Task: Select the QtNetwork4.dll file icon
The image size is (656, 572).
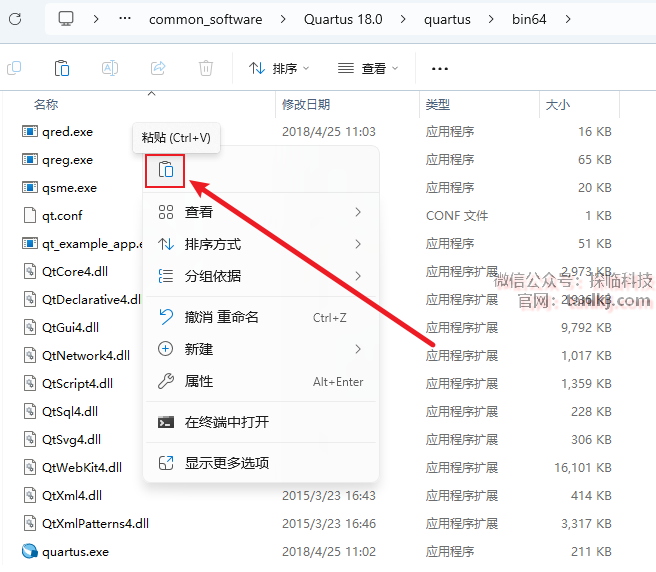Action: [x=30, y=355]
